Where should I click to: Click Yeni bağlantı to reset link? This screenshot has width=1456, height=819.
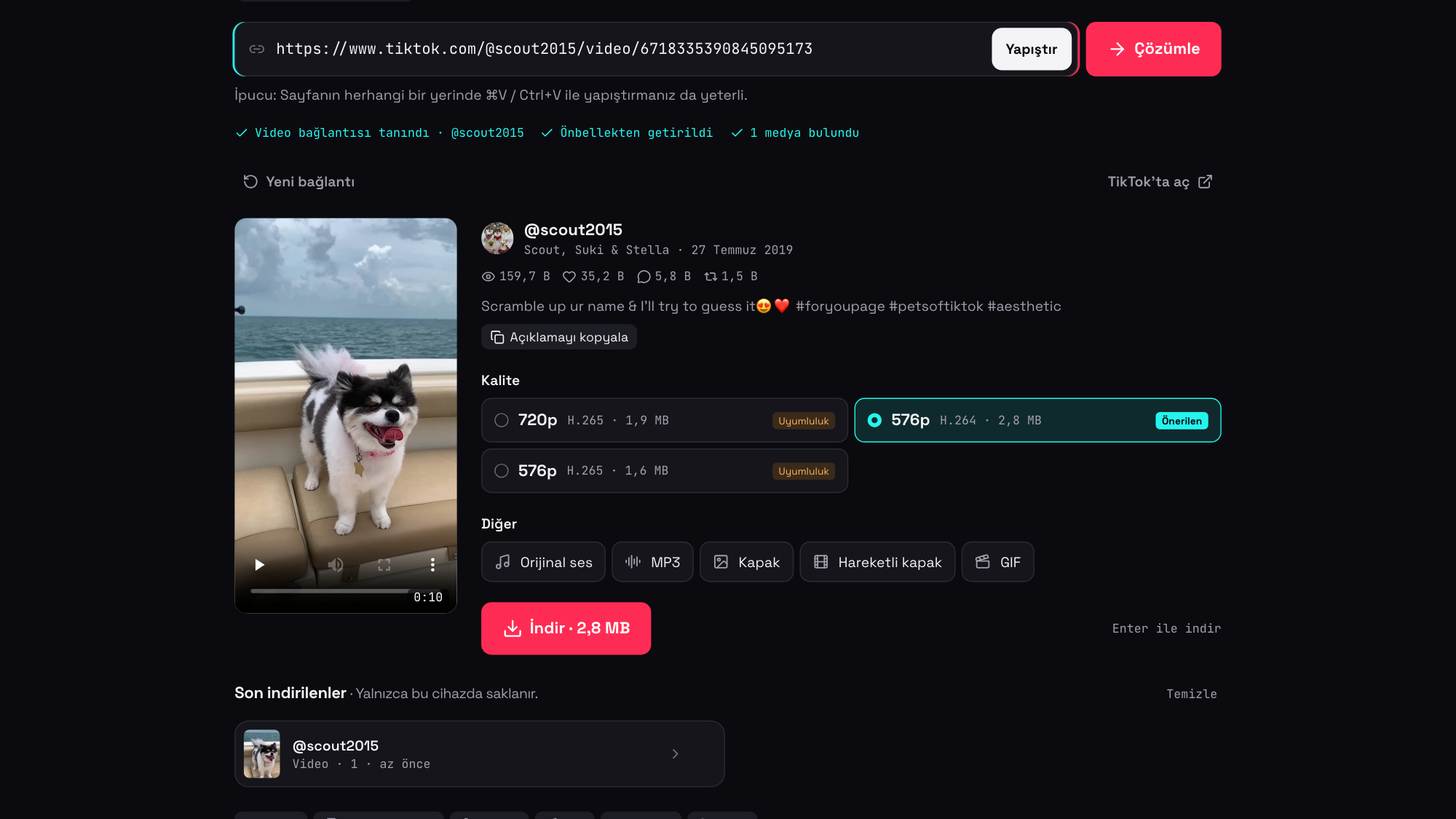[298, 182]
